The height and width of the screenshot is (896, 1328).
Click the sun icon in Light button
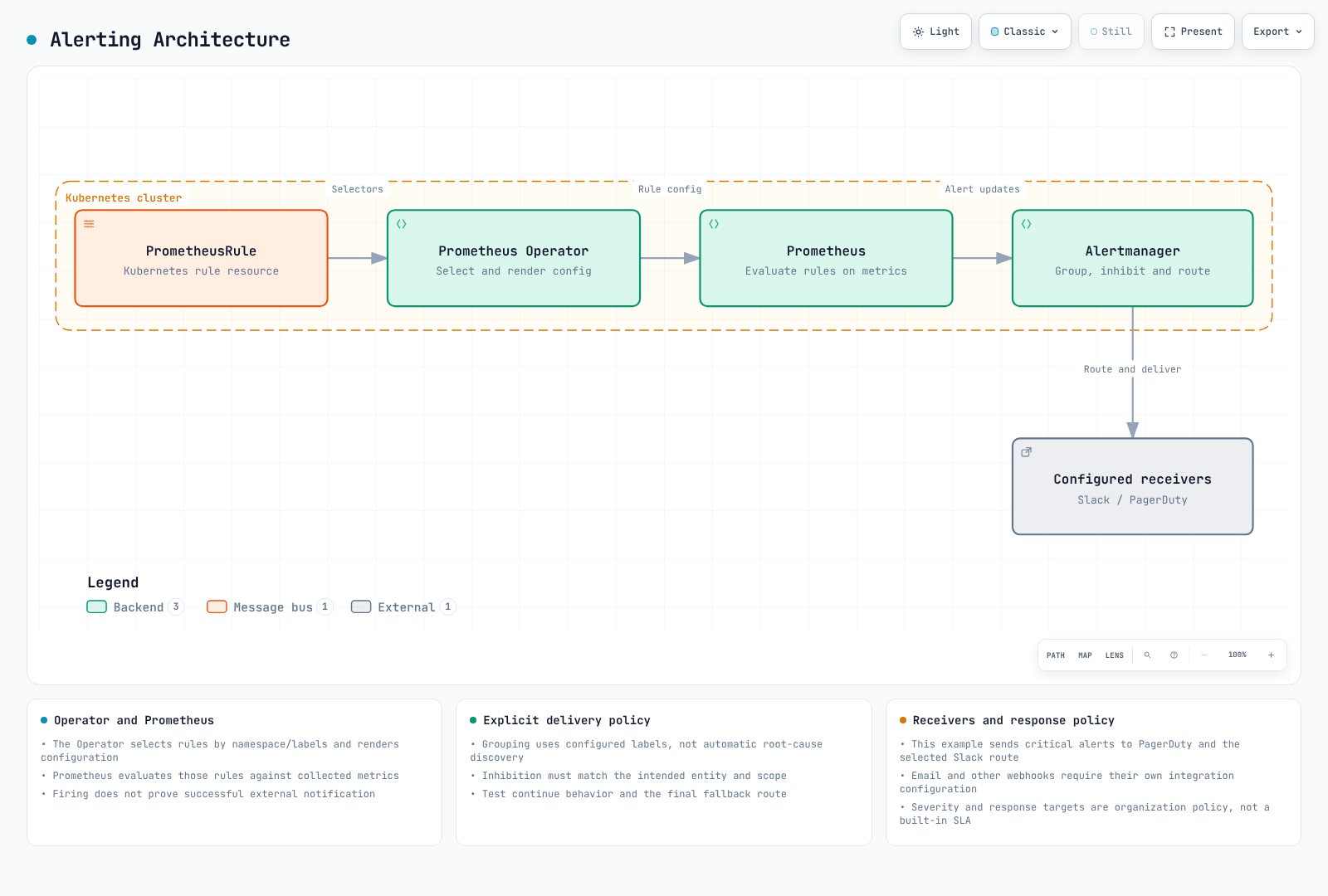click(918, 32)
